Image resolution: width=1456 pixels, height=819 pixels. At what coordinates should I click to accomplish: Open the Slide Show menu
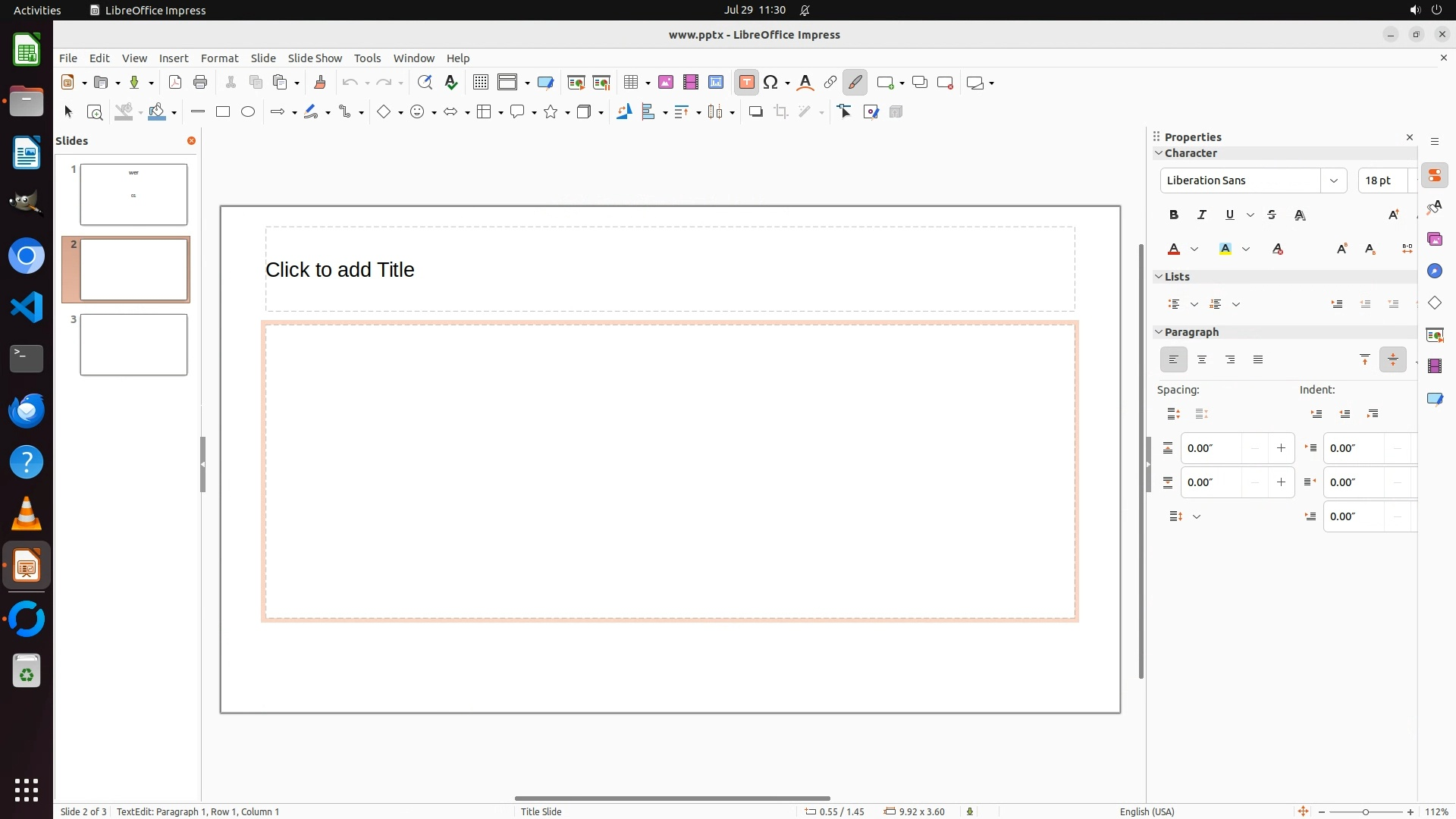point(315,58)
